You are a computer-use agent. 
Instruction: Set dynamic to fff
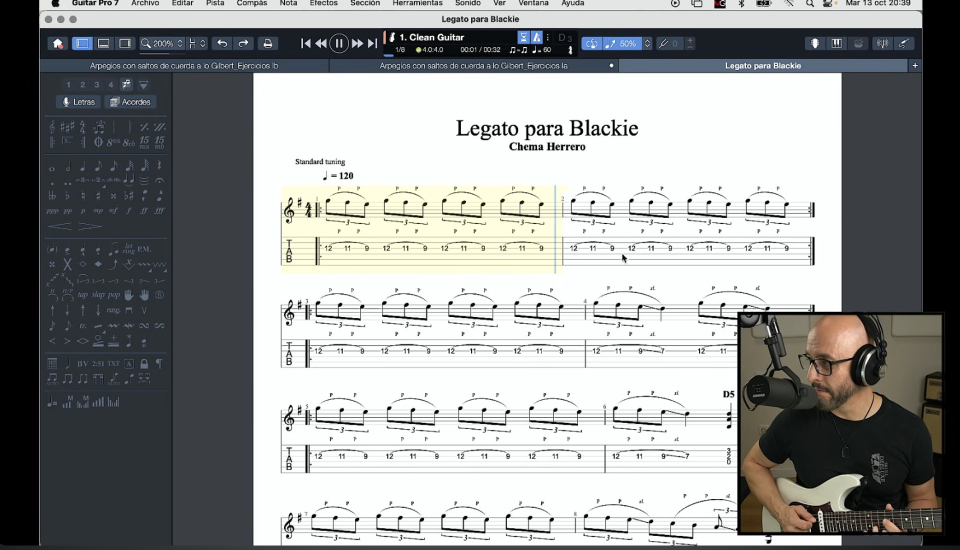tap(159, 211)
